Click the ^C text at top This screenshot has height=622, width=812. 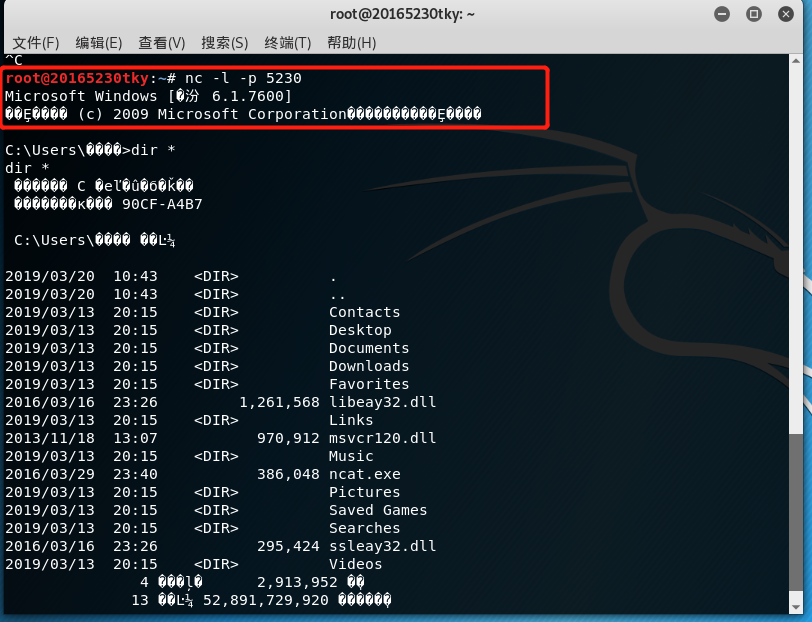point(14,60)
